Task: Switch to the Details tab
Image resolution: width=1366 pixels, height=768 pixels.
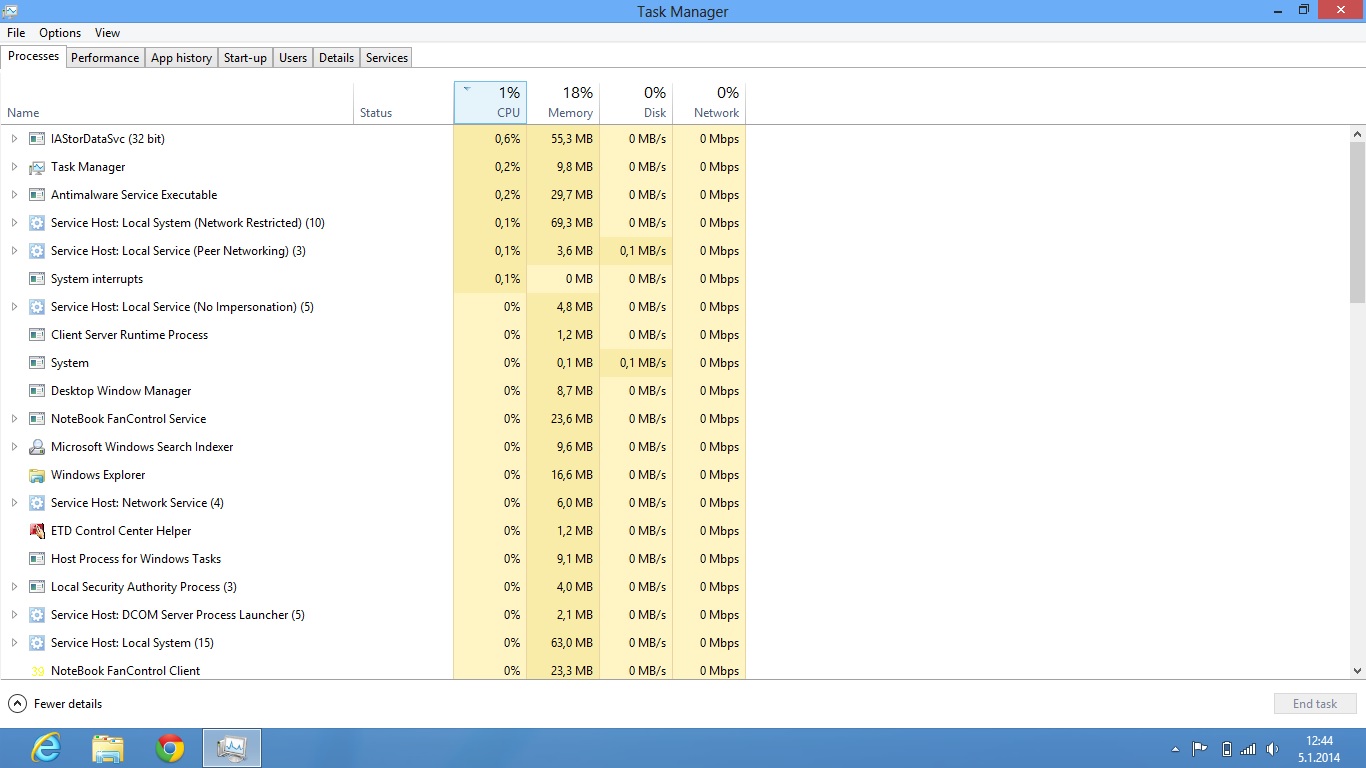Action: click(336, 58)
